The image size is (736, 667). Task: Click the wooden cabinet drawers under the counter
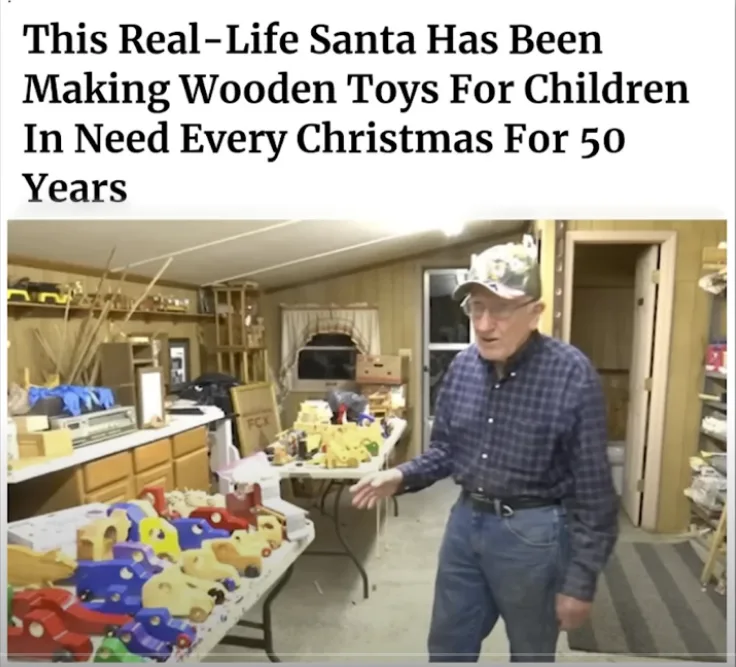tap(146, 465)
